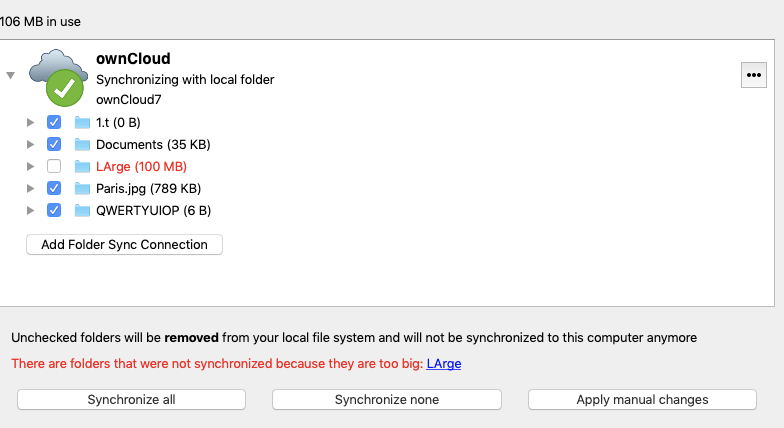Viewport: 784px width, 428px height.
Task: Uncheck the 1.t folder checkbox
Action: point(54,122)
